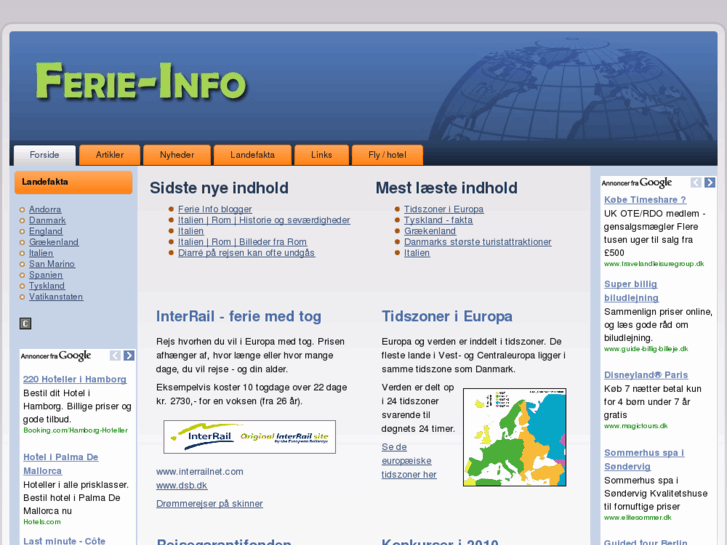Click the Mest læste indhold heading
The height and width of the screenshot is (545, 727).
tap(446, 188)
